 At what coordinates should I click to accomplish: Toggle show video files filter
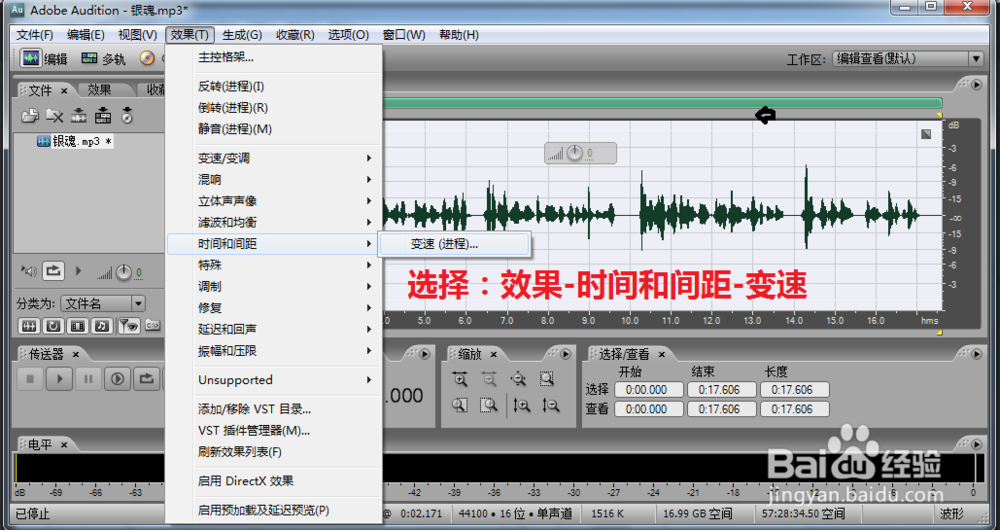coord(77,326)
